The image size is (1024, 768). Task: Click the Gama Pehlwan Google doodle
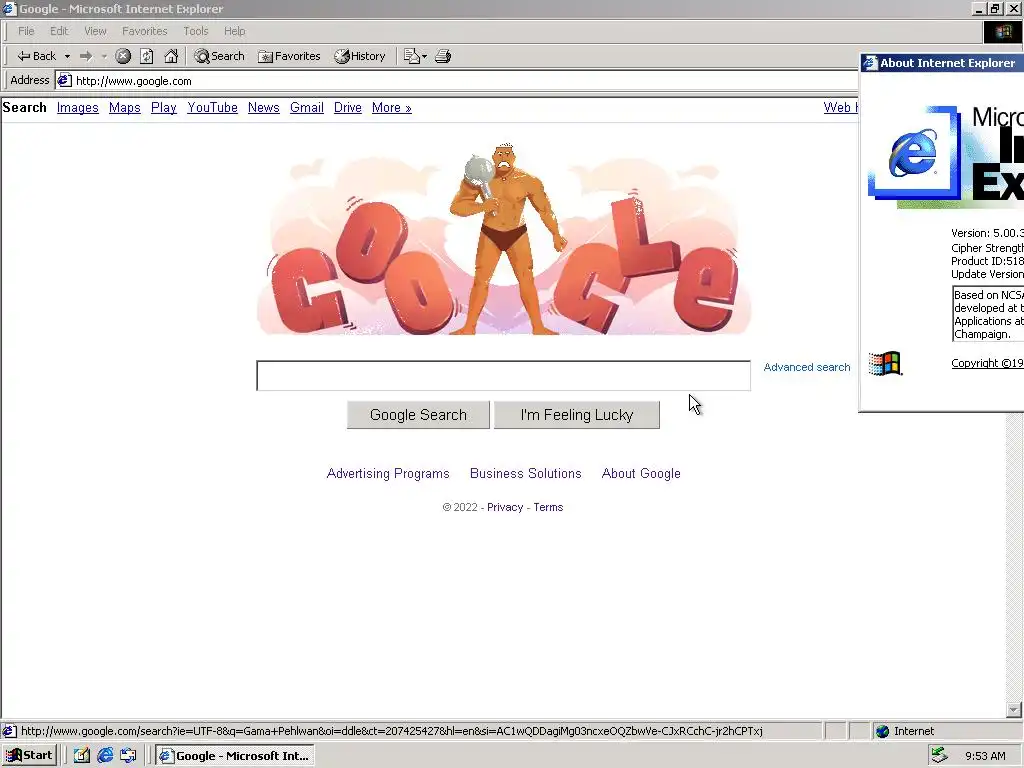click(504, 238)
